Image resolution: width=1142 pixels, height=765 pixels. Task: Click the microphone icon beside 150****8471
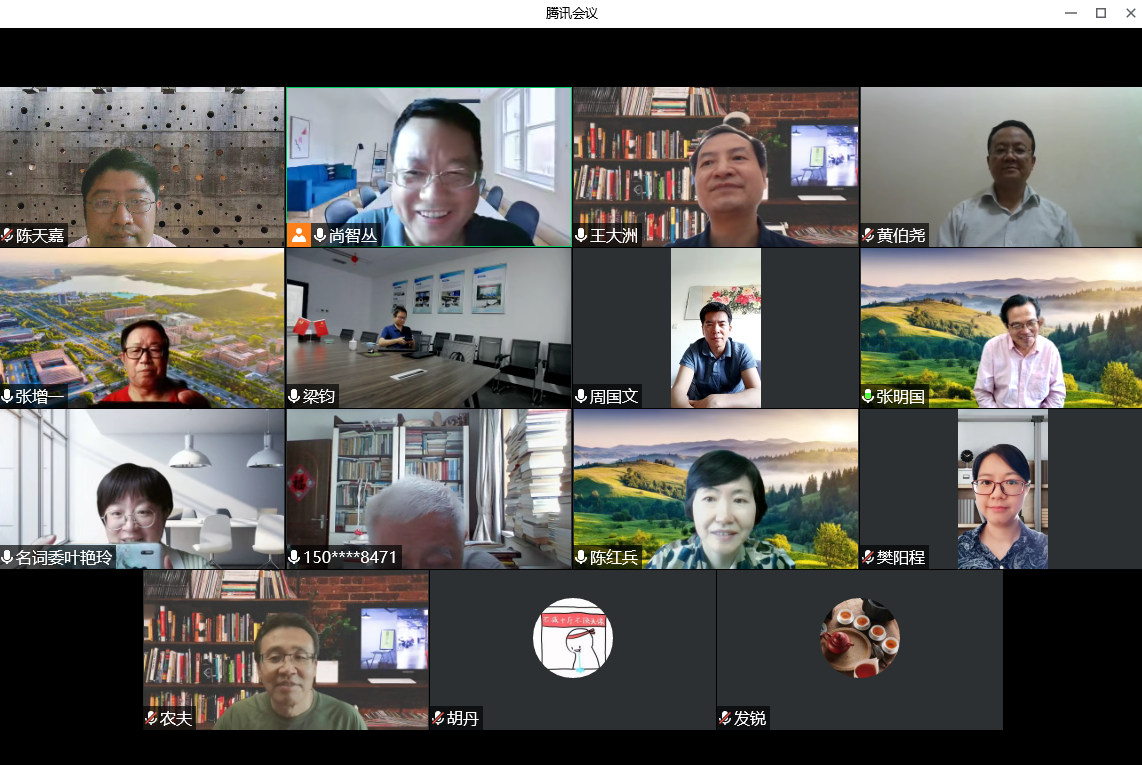pos(294,558)
